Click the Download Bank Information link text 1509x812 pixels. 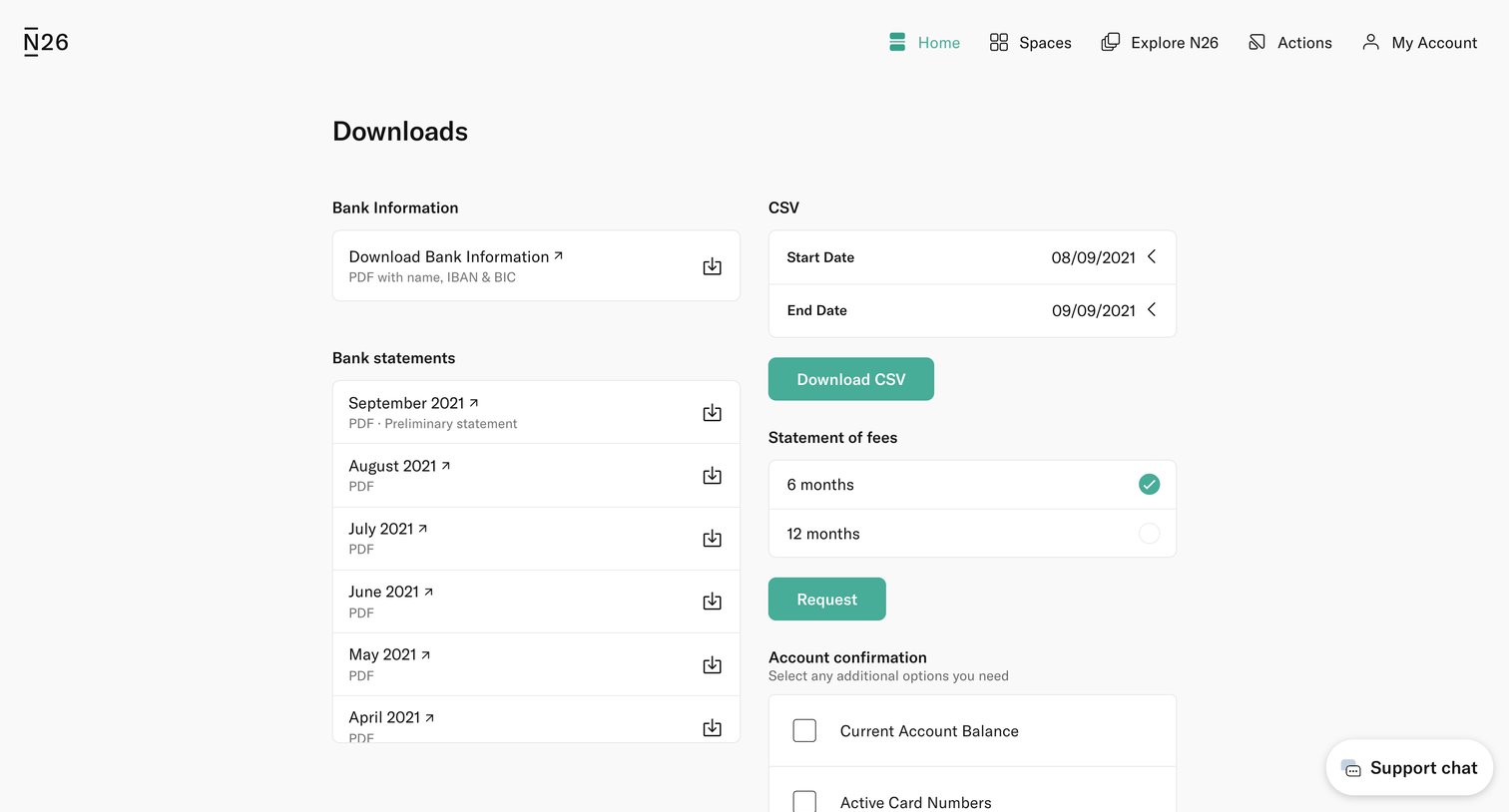(x=449, y=256)
